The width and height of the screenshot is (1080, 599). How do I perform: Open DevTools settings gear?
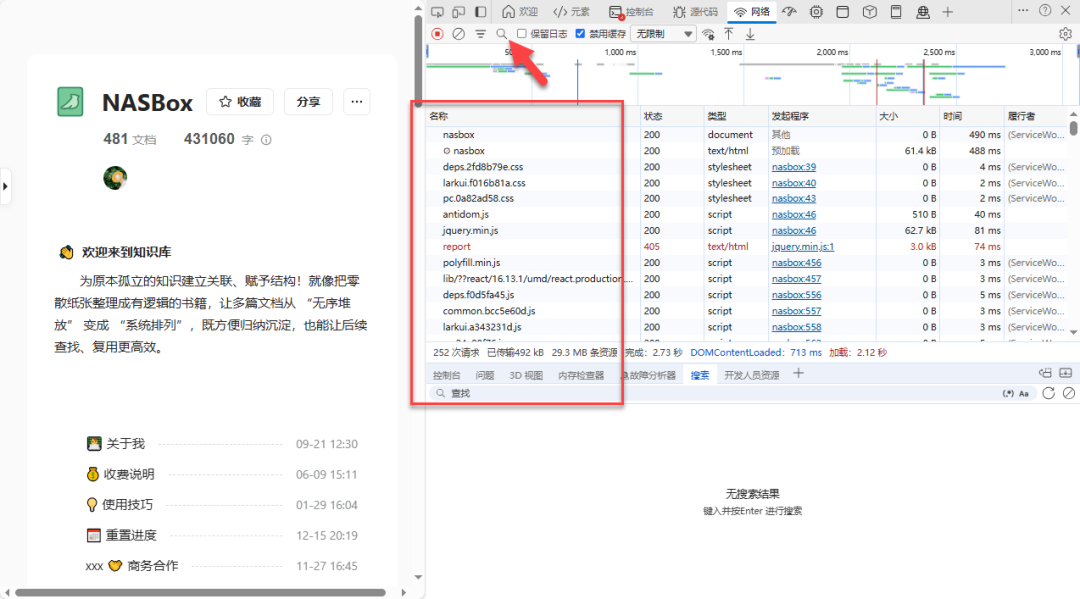(1065, 33)
